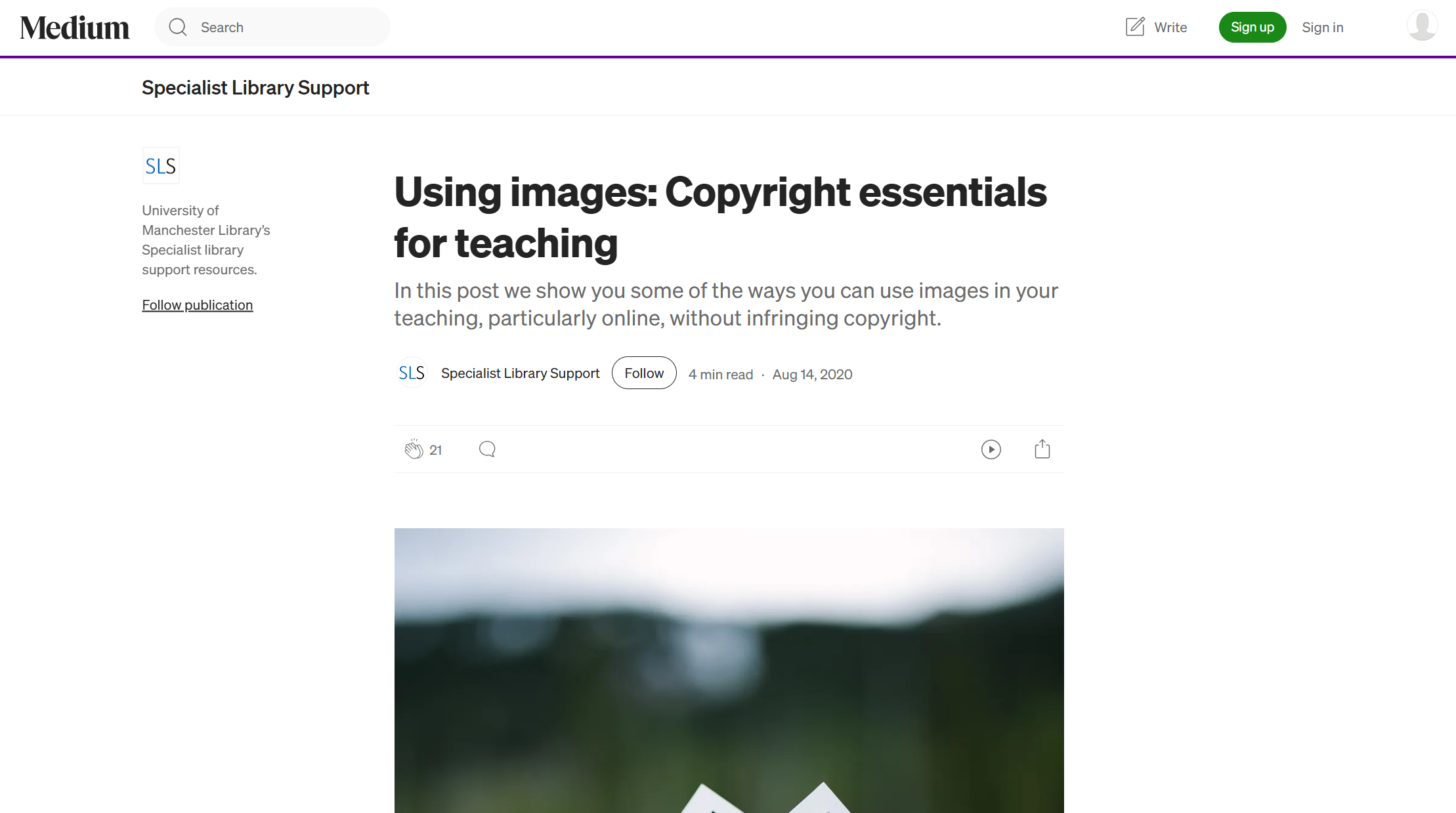Click the green Sign up button

[x=1252, y=27]
